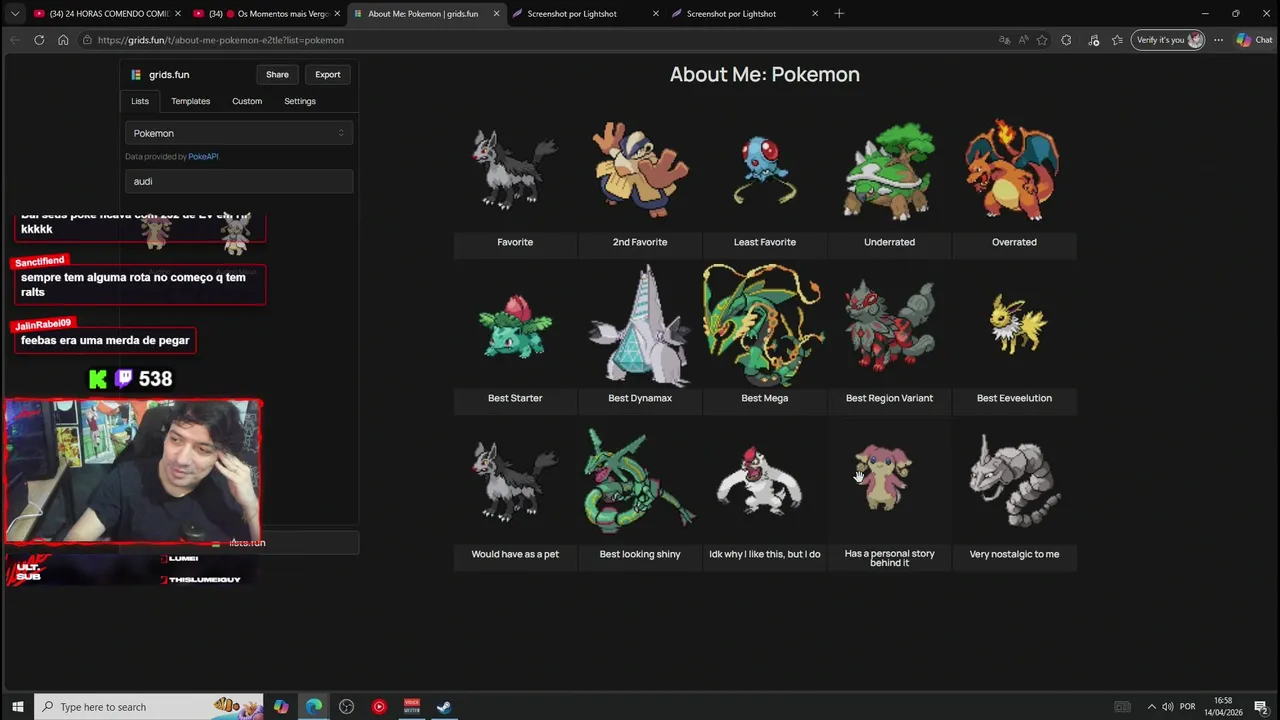Click Type here to search box
Viewport: 1280px width, 720px height.
click(x=148, y=707)
